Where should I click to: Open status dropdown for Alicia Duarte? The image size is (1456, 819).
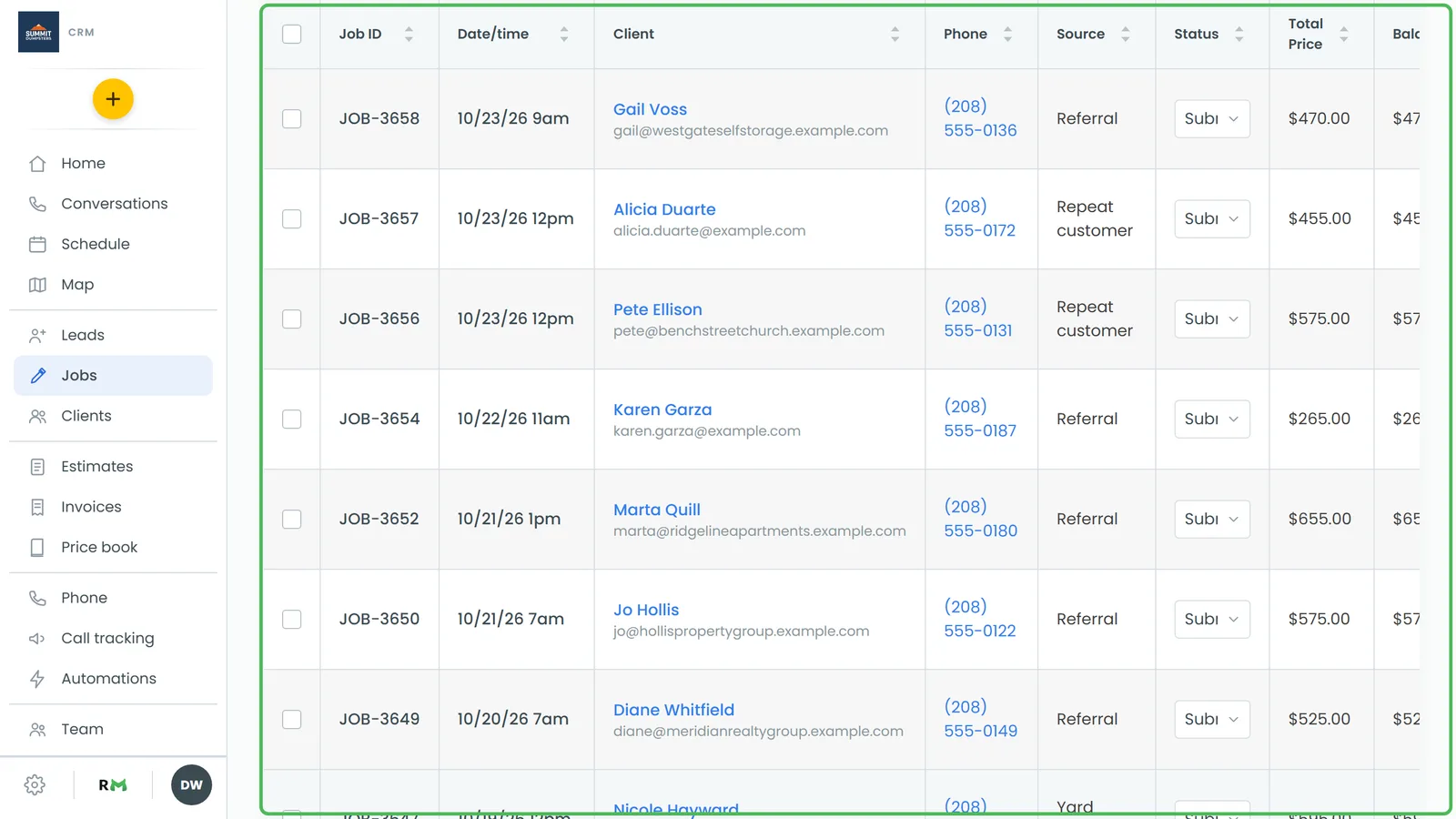point(1212,219)
